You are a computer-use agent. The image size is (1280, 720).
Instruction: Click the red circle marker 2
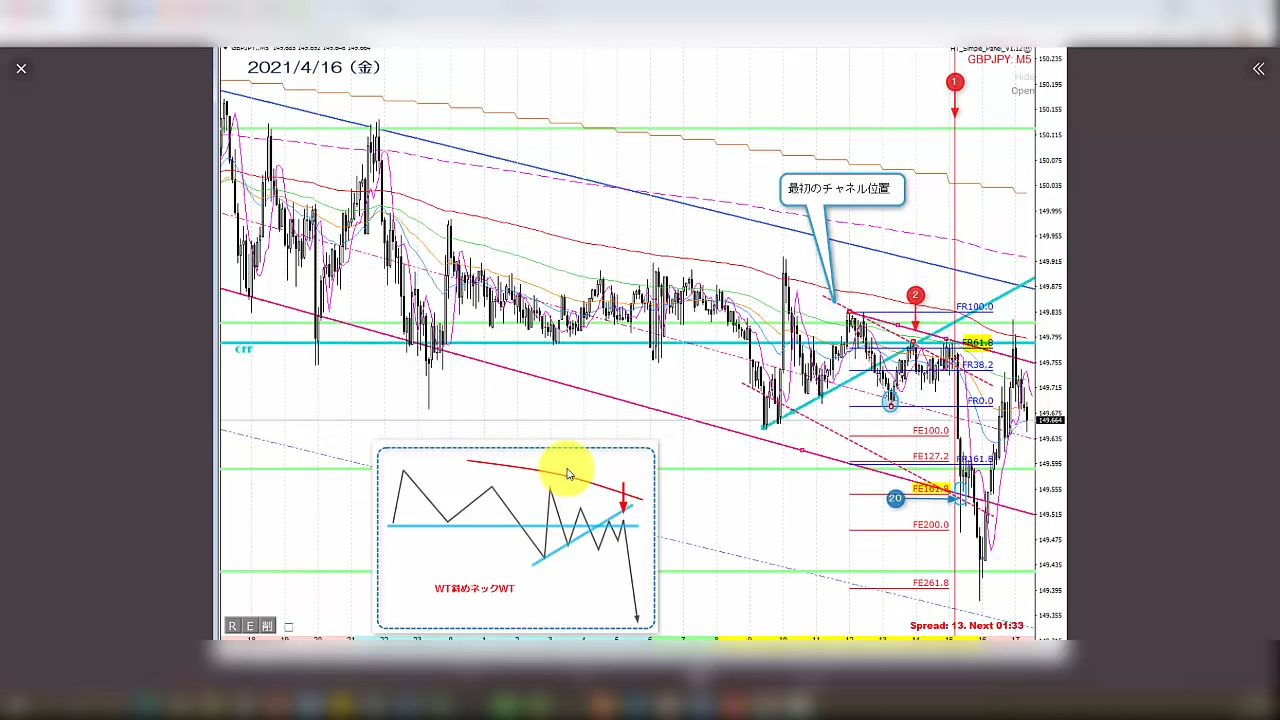tap(915, 295)
